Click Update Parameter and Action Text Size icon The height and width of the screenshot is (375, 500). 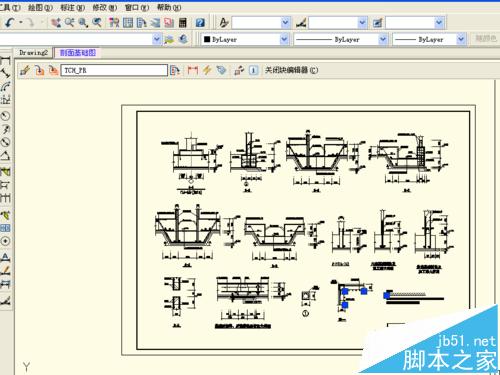click(x=239, y=70)
